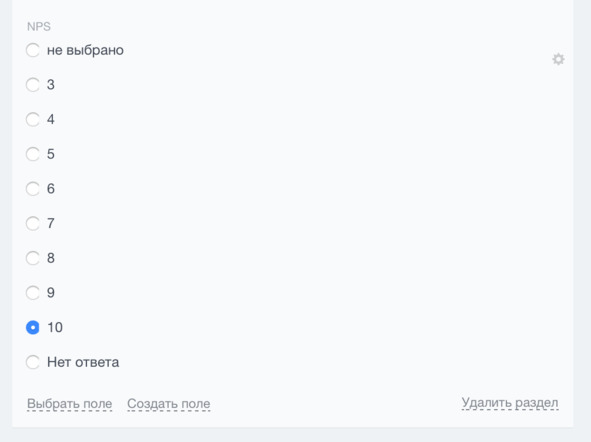Screen dimensions: 591x442
Task: Click the "не выбрано" text label
Action: coord(85,50)
